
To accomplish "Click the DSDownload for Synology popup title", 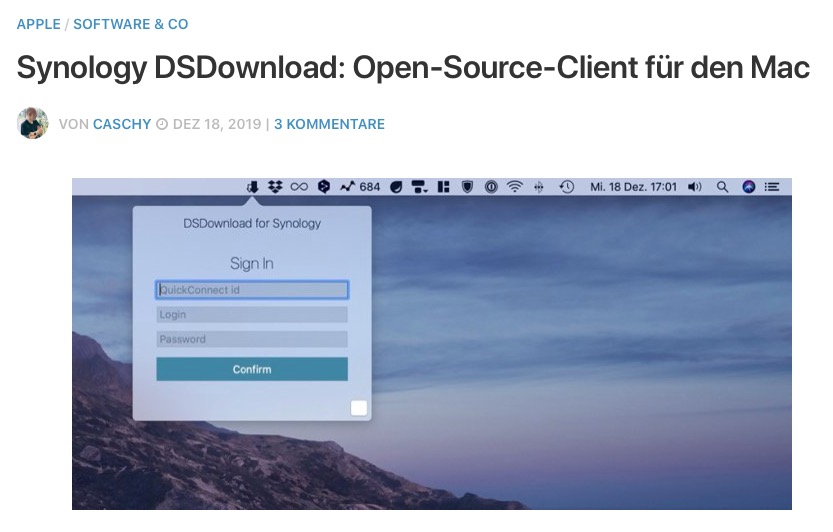I will (x=252, y=223).
